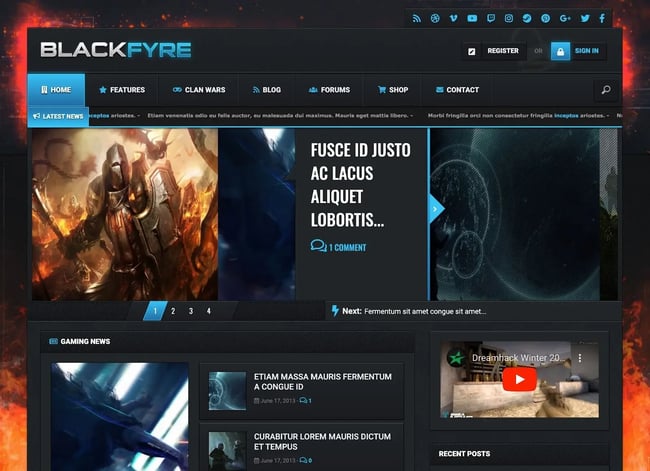
Task: Open the Forums menu item
Action: 330,90
